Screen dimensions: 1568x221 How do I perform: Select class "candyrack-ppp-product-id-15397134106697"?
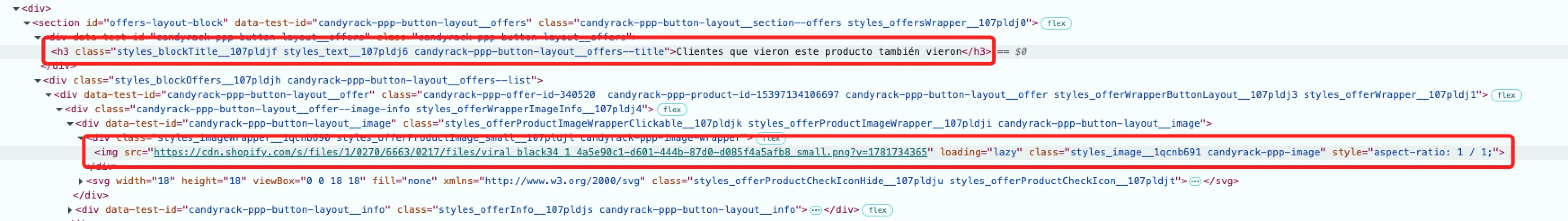723,95
